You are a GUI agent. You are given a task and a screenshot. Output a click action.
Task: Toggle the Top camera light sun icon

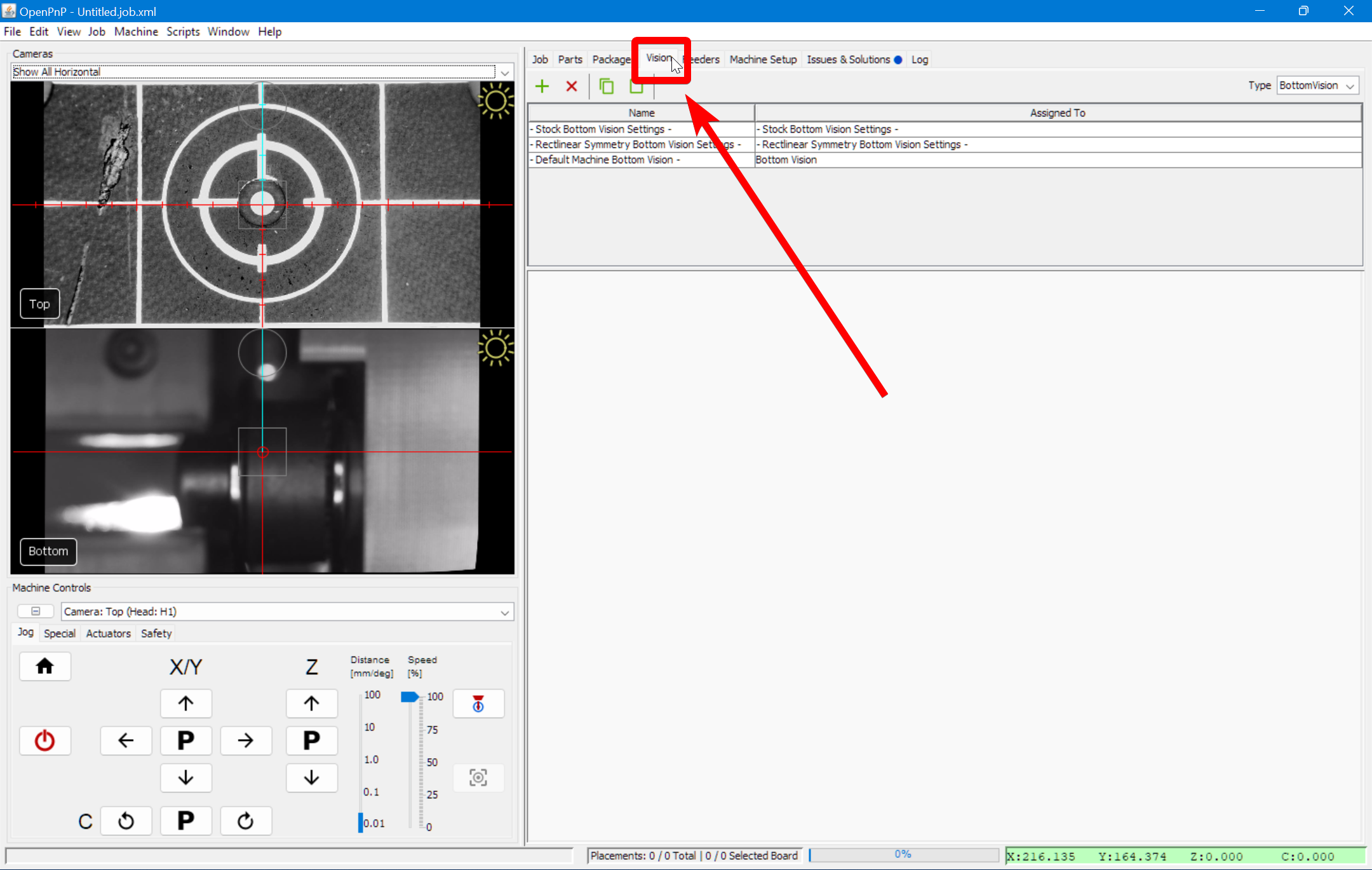(495, 102)
